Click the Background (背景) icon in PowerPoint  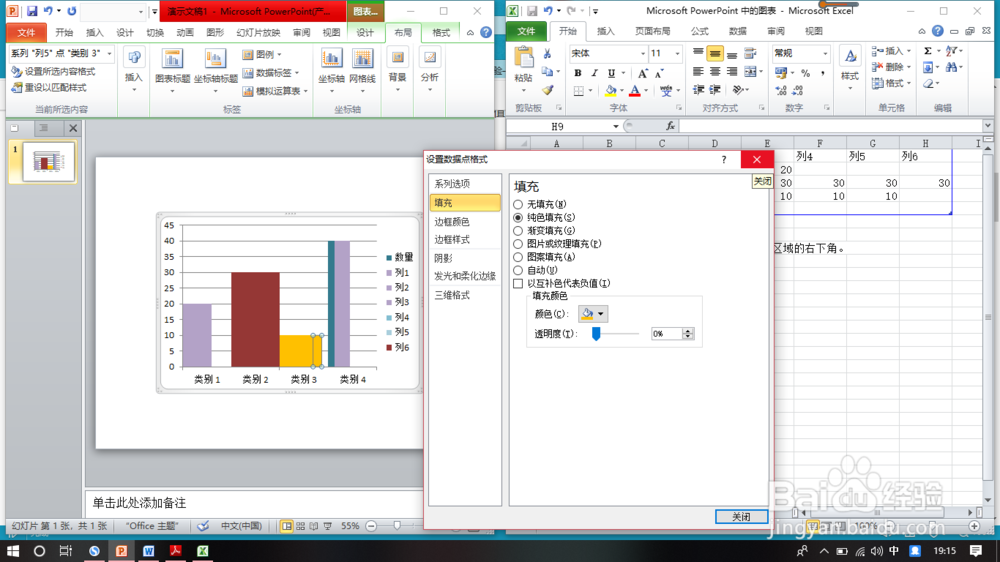click(x=397, y=59)
